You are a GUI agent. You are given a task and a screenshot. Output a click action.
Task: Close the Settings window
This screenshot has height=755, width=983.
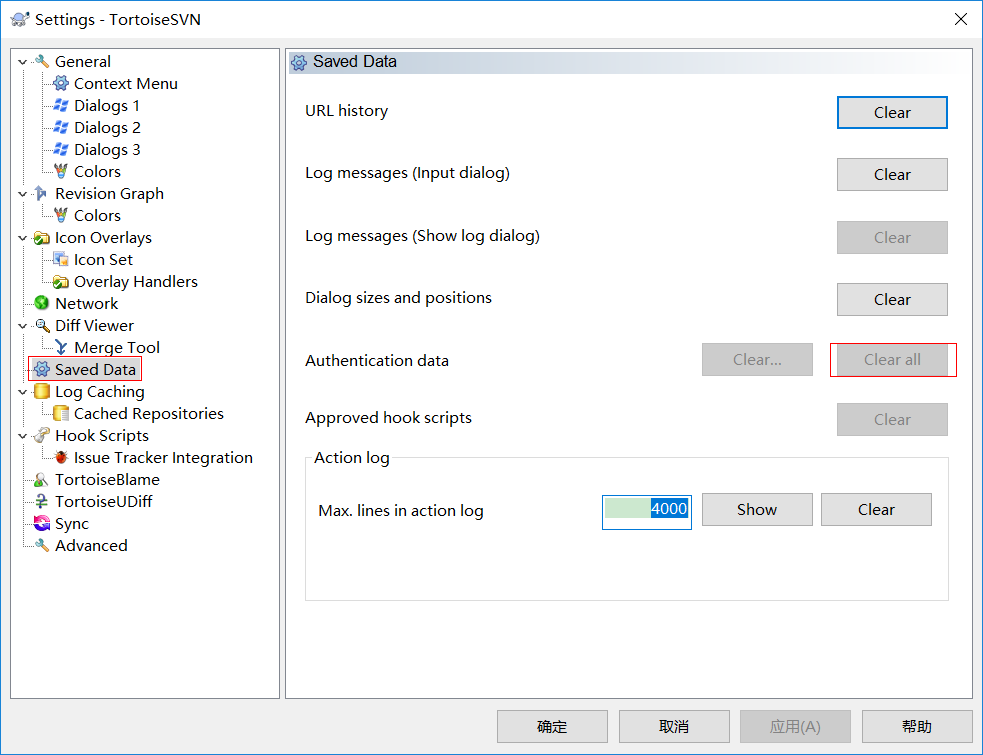point(960,19)
